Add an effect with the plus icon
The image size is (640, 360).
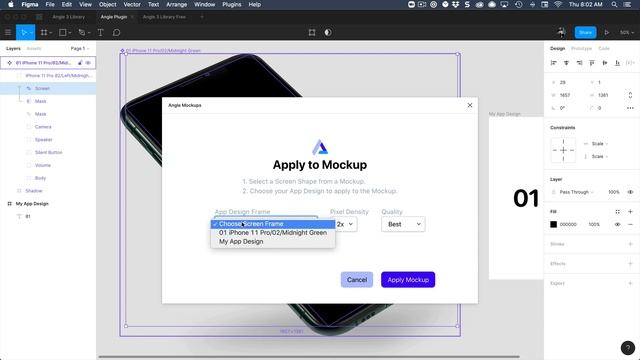pyautogui.click(x=630, y=263)
